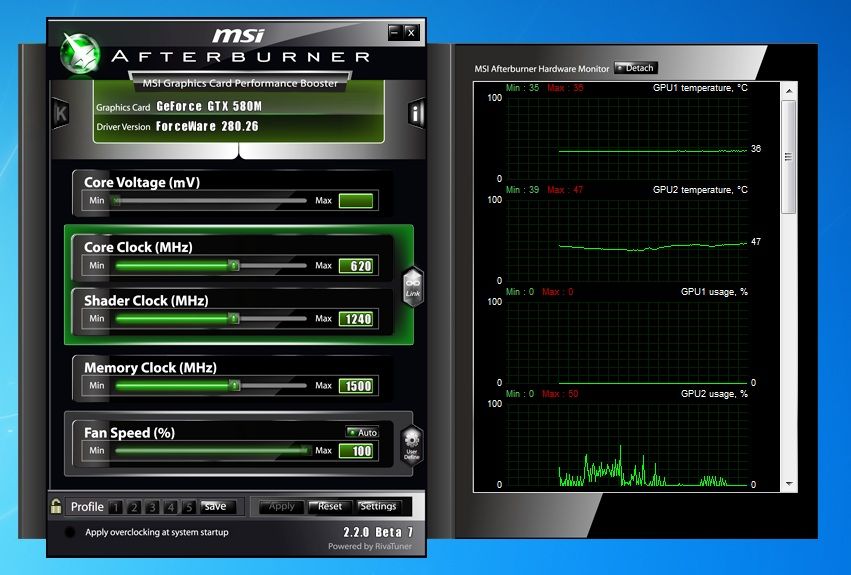Viewport: 851px width, 575px height.
Task: Select profile slot 4
Action: [x=170, y=507]
